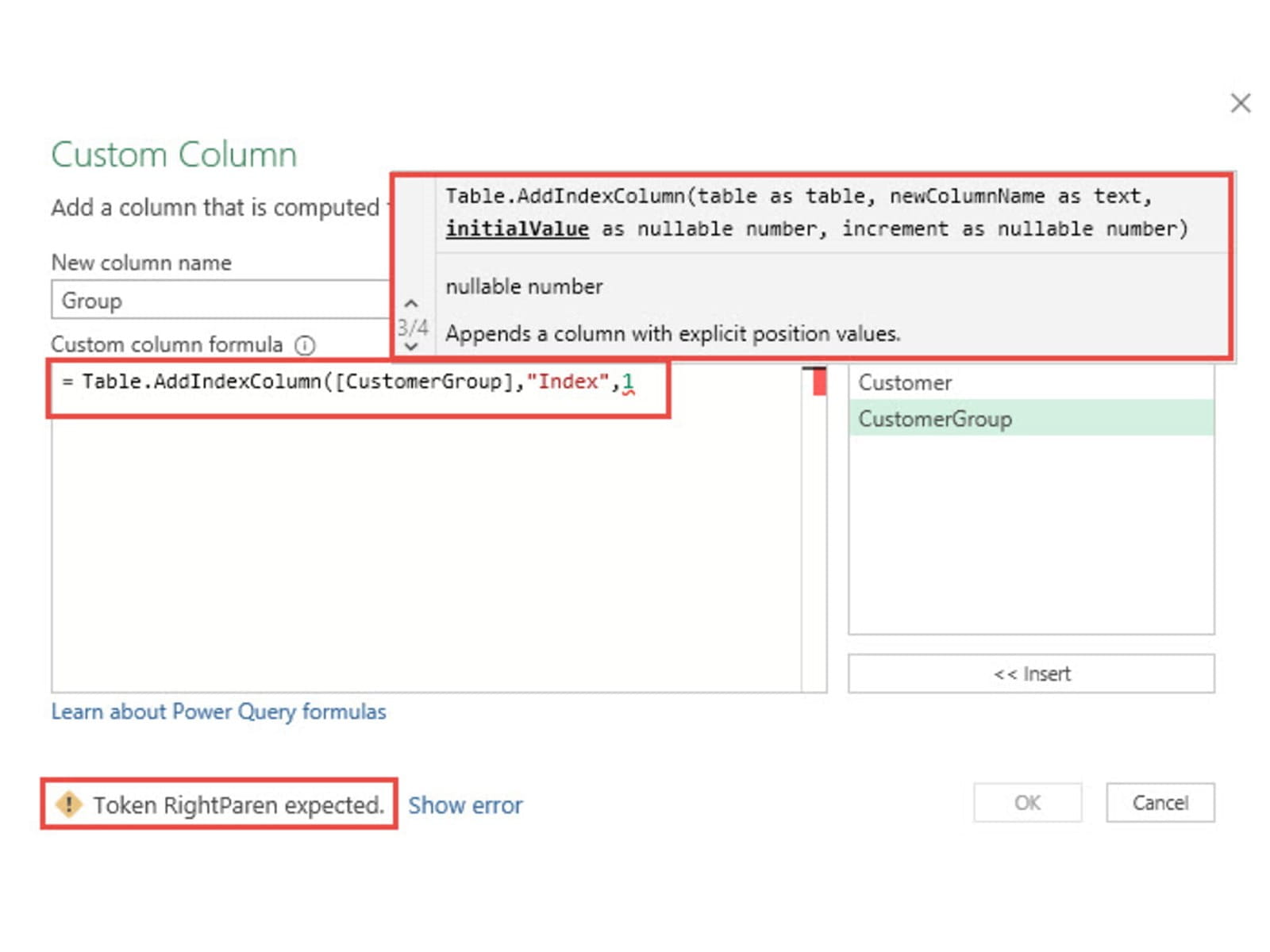This screenshot has height=952, width=1270.
Task: Click the formula info icon
Action: click(x=305, y=345)
